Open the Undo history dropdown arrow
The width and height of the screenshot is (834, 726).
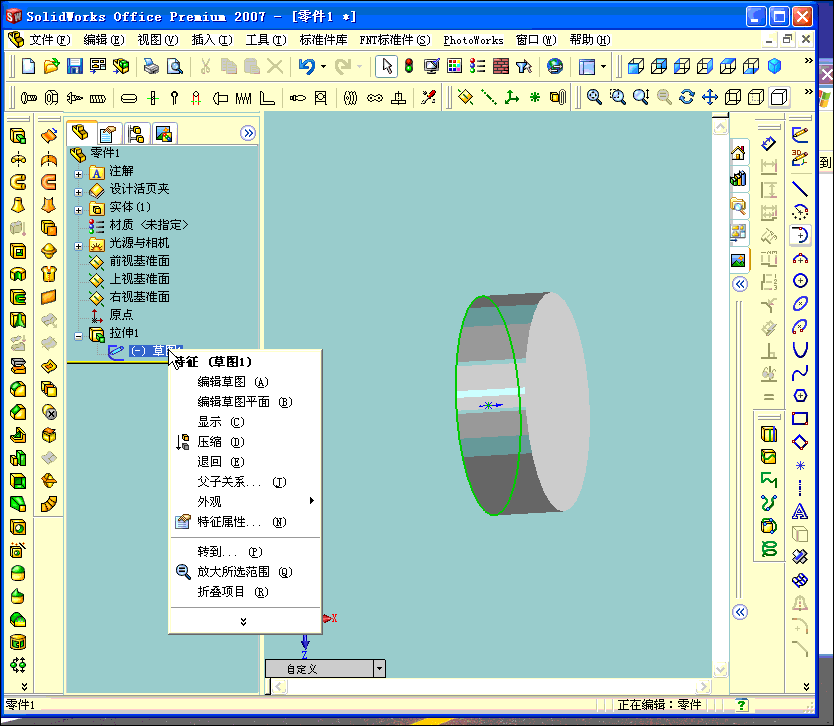click(323, 66)
